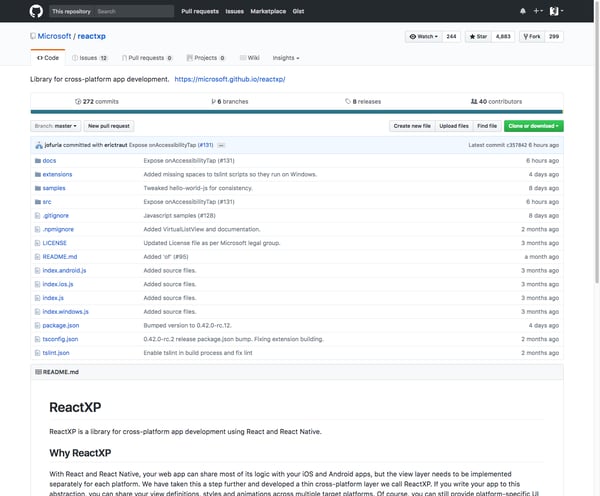View the 6 branches list
Image resolution: width=600 pixels, height=496 pixels.
[230, 101]
